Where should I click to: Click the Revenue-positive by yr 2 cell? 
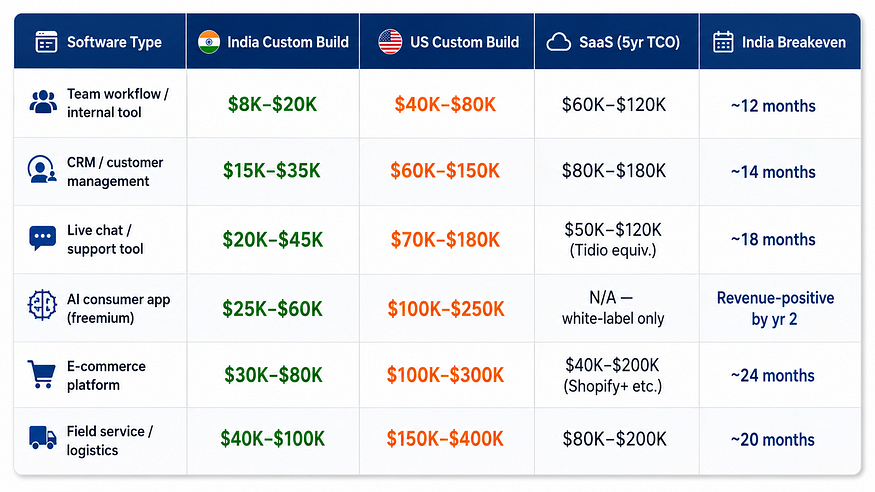pos(775,308)
